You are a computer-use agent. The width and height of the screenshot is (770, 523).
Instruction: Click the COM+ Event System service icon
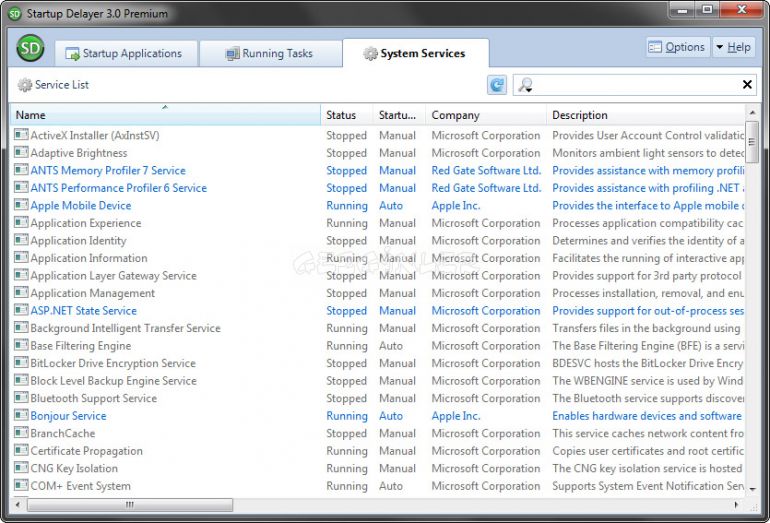click(x=21, y=485)
